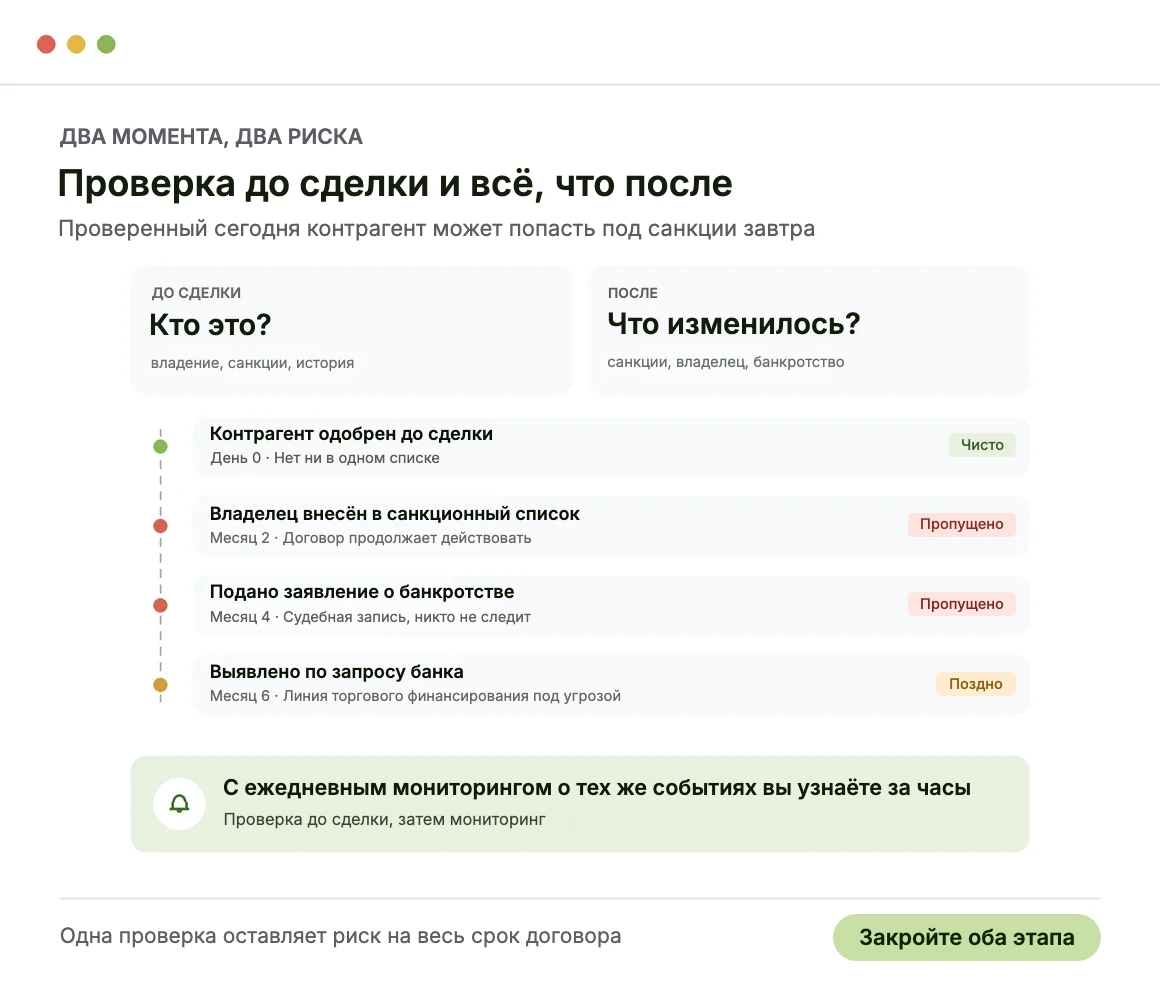Click subtitle «Проверенный сегодня контрагент может попасть под санкции завтра»

click(x=436, y=229)
